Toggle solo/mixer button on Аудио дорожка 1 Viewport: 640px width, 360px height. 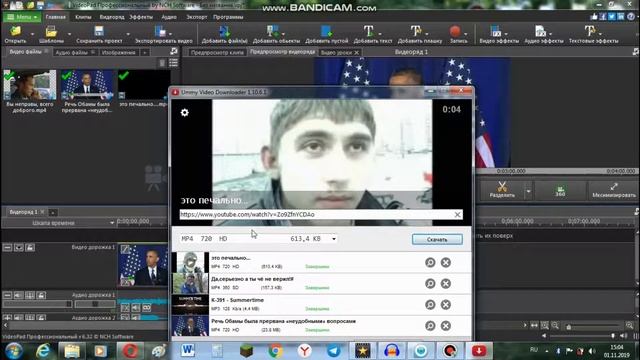click(30, 295)
